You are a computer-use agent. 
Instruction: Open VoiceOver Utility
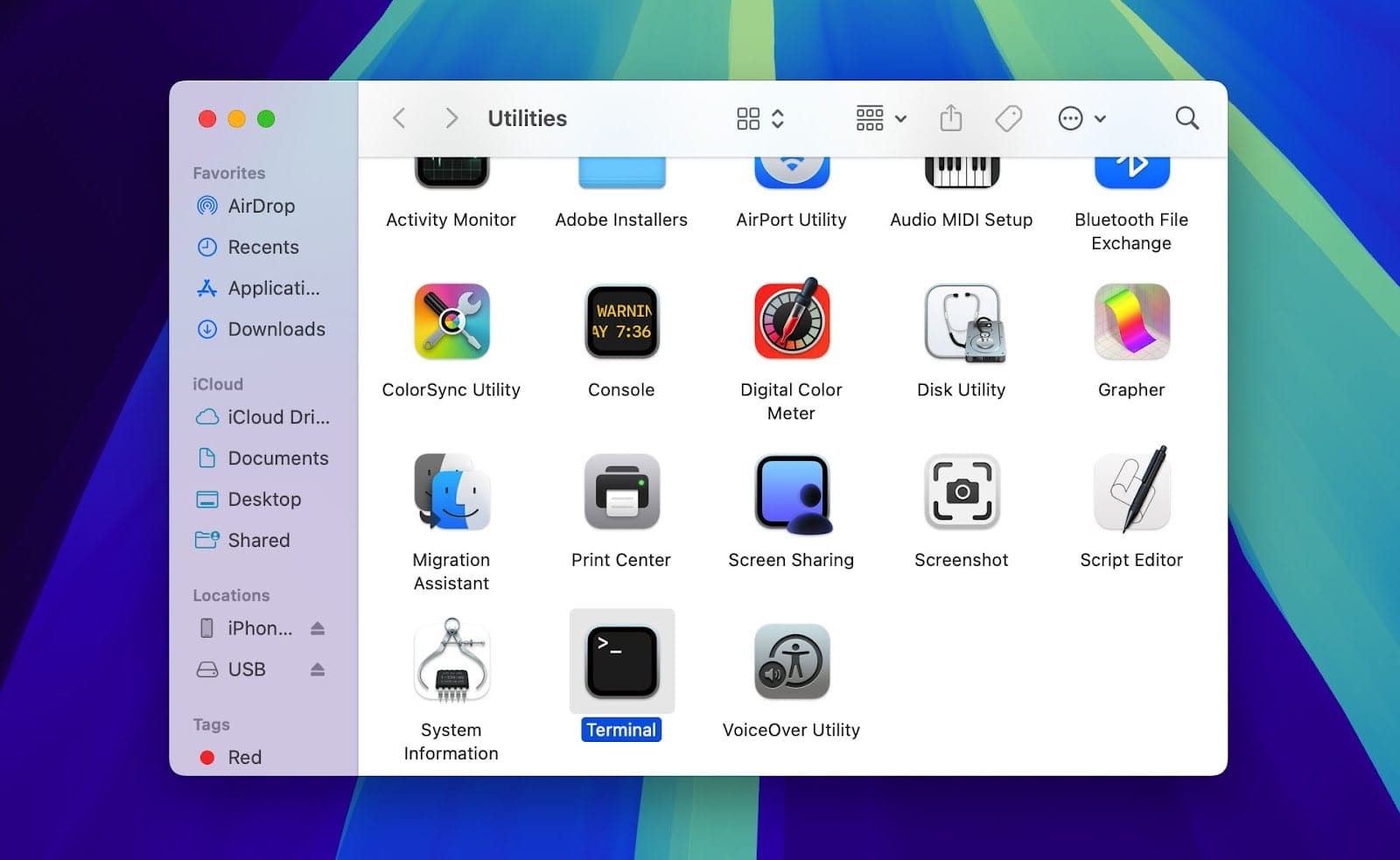(790, 662)
